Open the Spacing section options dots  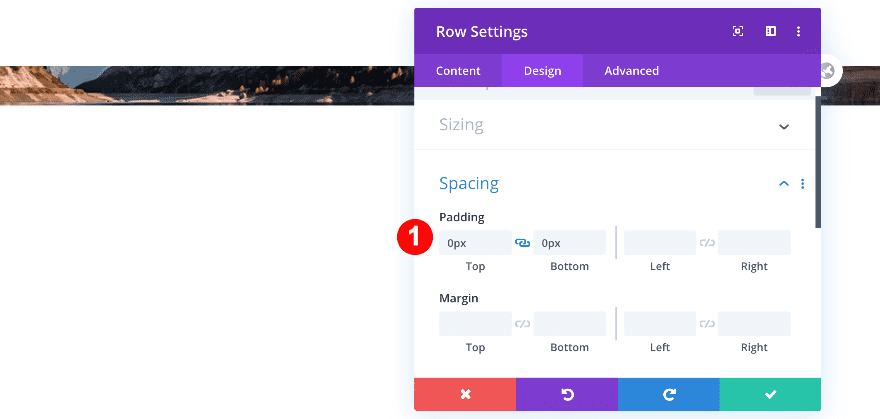point(803,183)
